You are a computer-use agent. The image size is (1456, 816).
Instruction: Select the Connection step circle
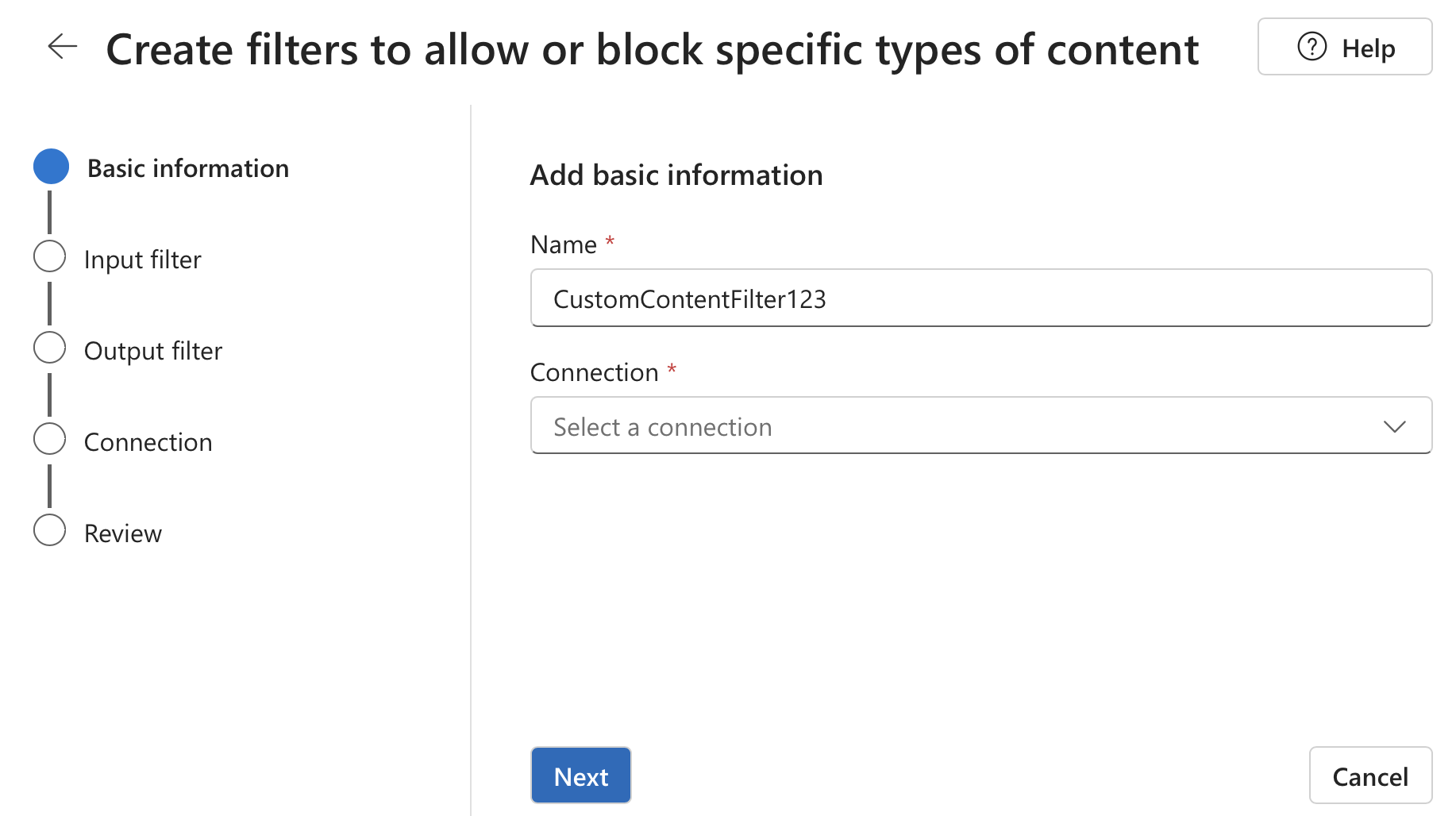click(50, 439)
